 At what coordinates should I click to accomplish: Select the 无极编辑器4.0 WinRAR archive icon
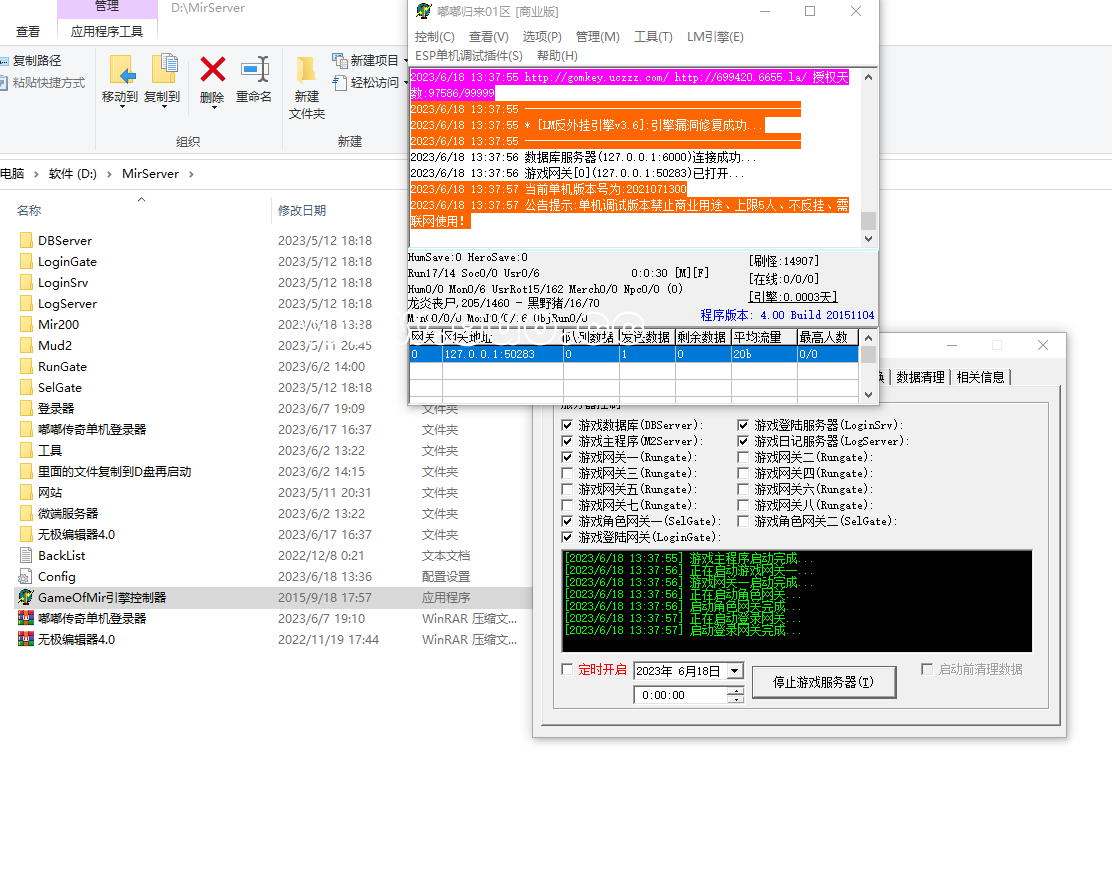pos(26,639)
